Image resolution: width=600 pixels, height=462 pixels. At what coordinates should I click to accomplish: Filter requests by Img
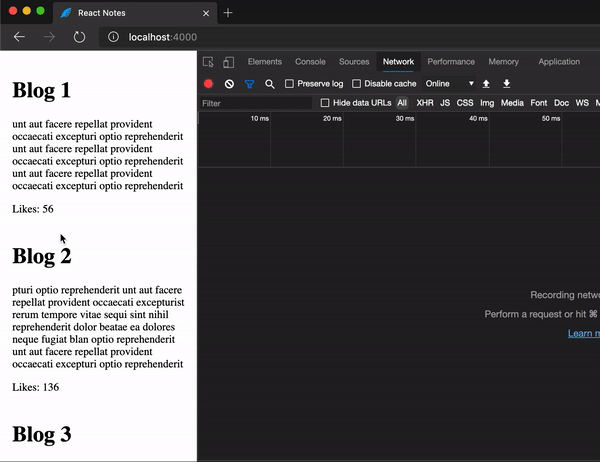[x=487, y=103]
